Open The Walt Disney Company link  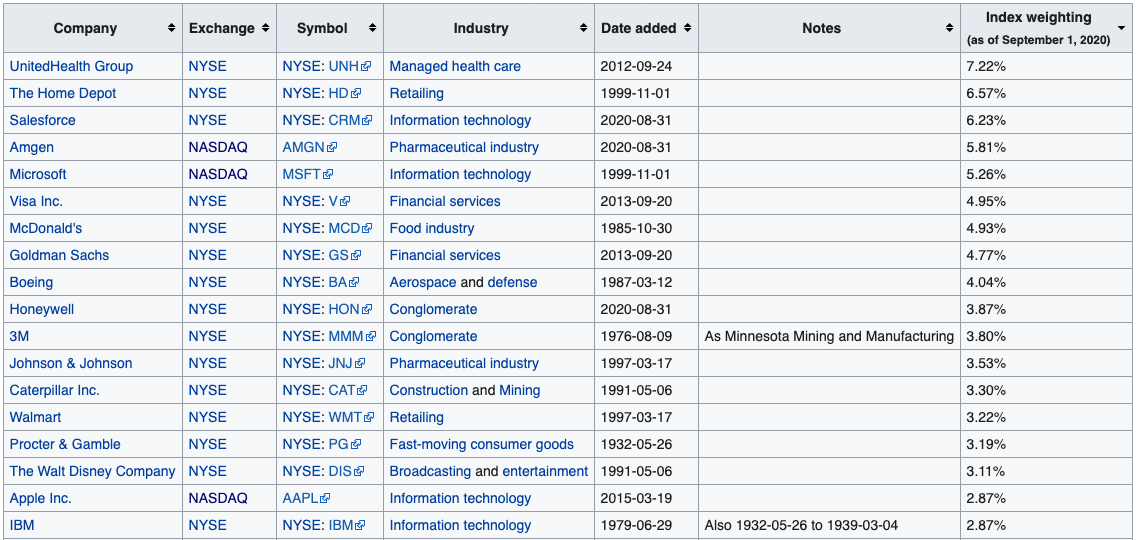pyautogui.click(x=92, y=471)
